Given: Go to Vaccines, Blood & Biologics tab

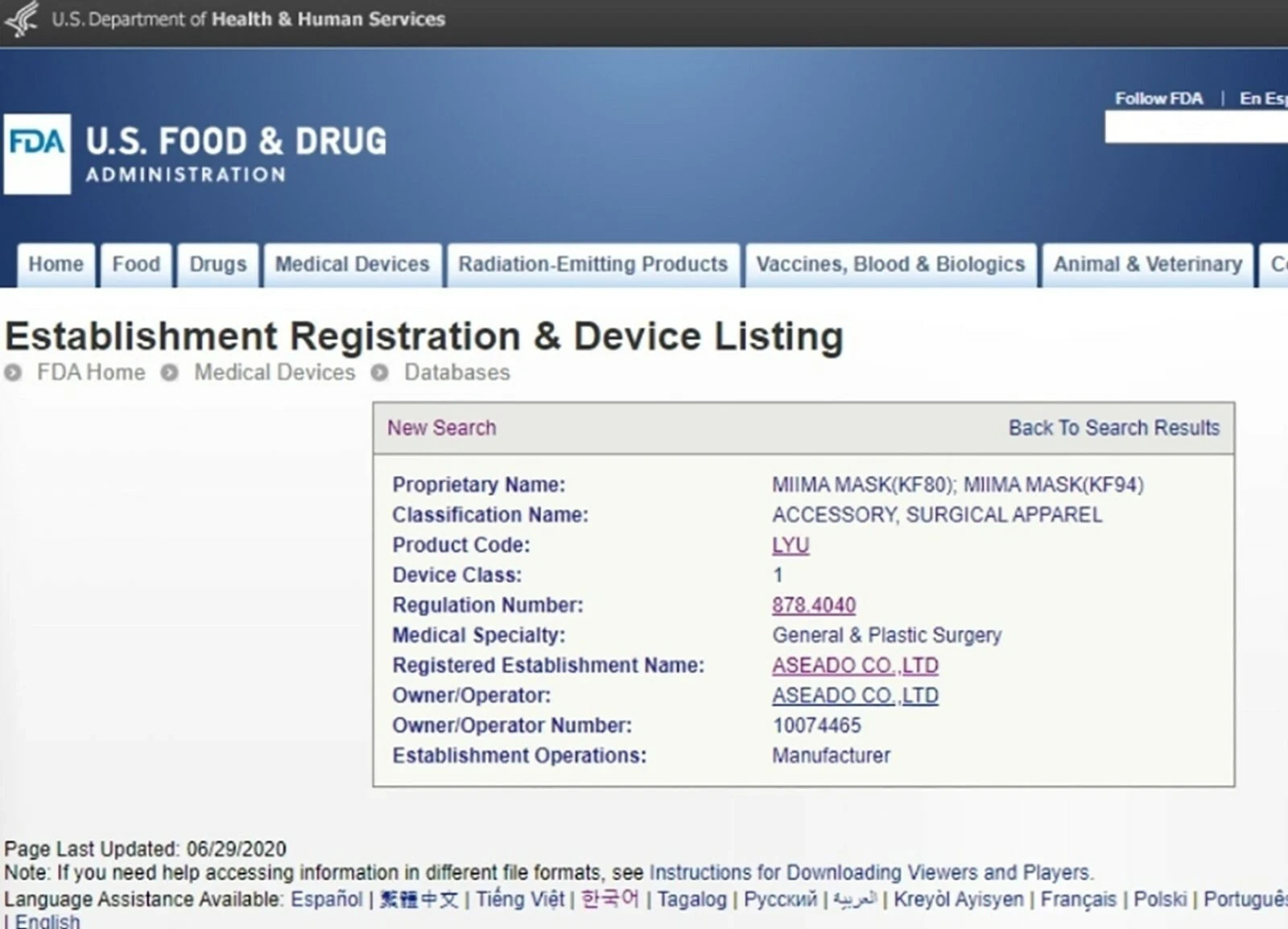Looking at the screenshot, I should click(891, 265).
